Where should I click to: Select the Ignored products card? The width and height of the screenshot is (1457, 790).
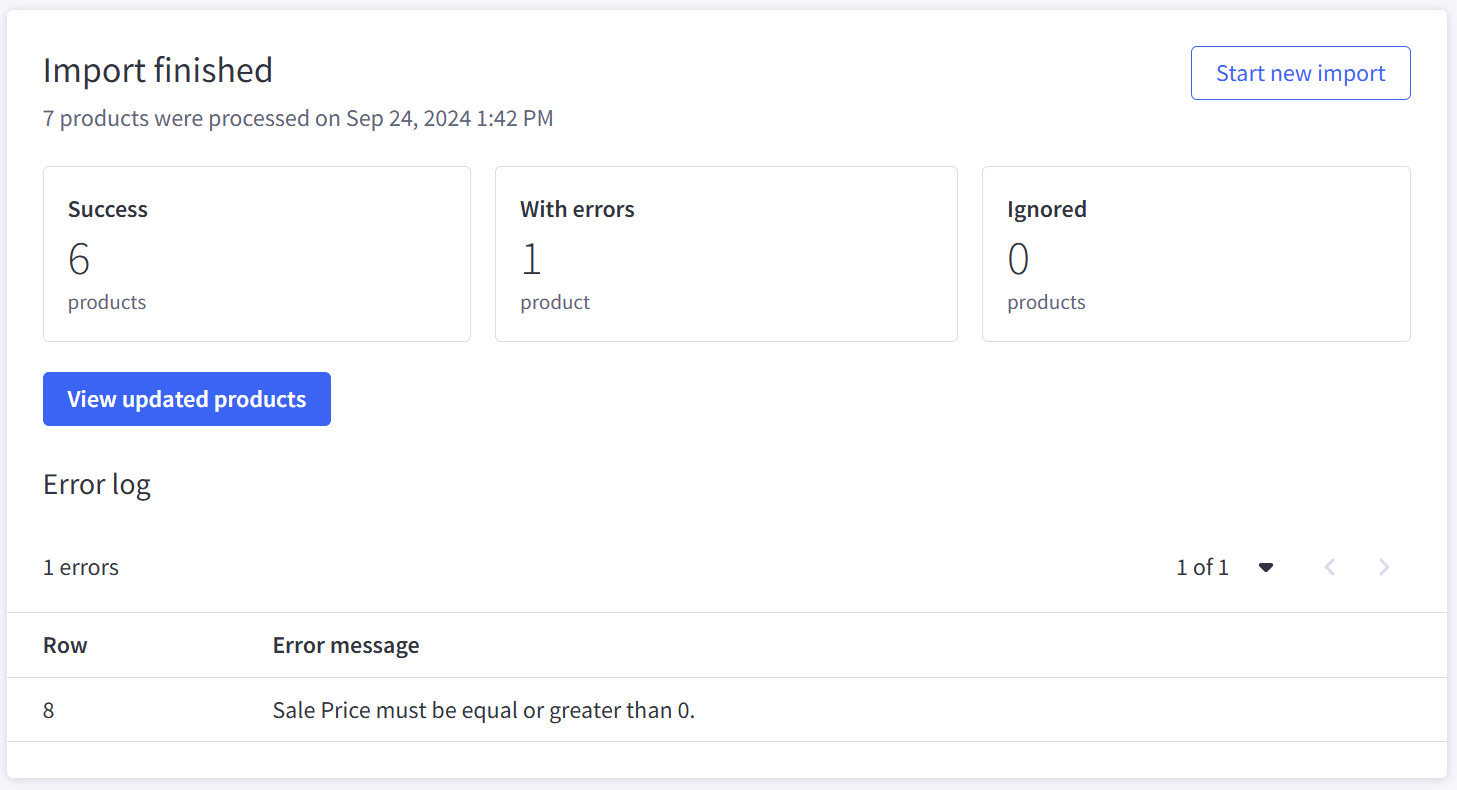tap(1196, 254)
